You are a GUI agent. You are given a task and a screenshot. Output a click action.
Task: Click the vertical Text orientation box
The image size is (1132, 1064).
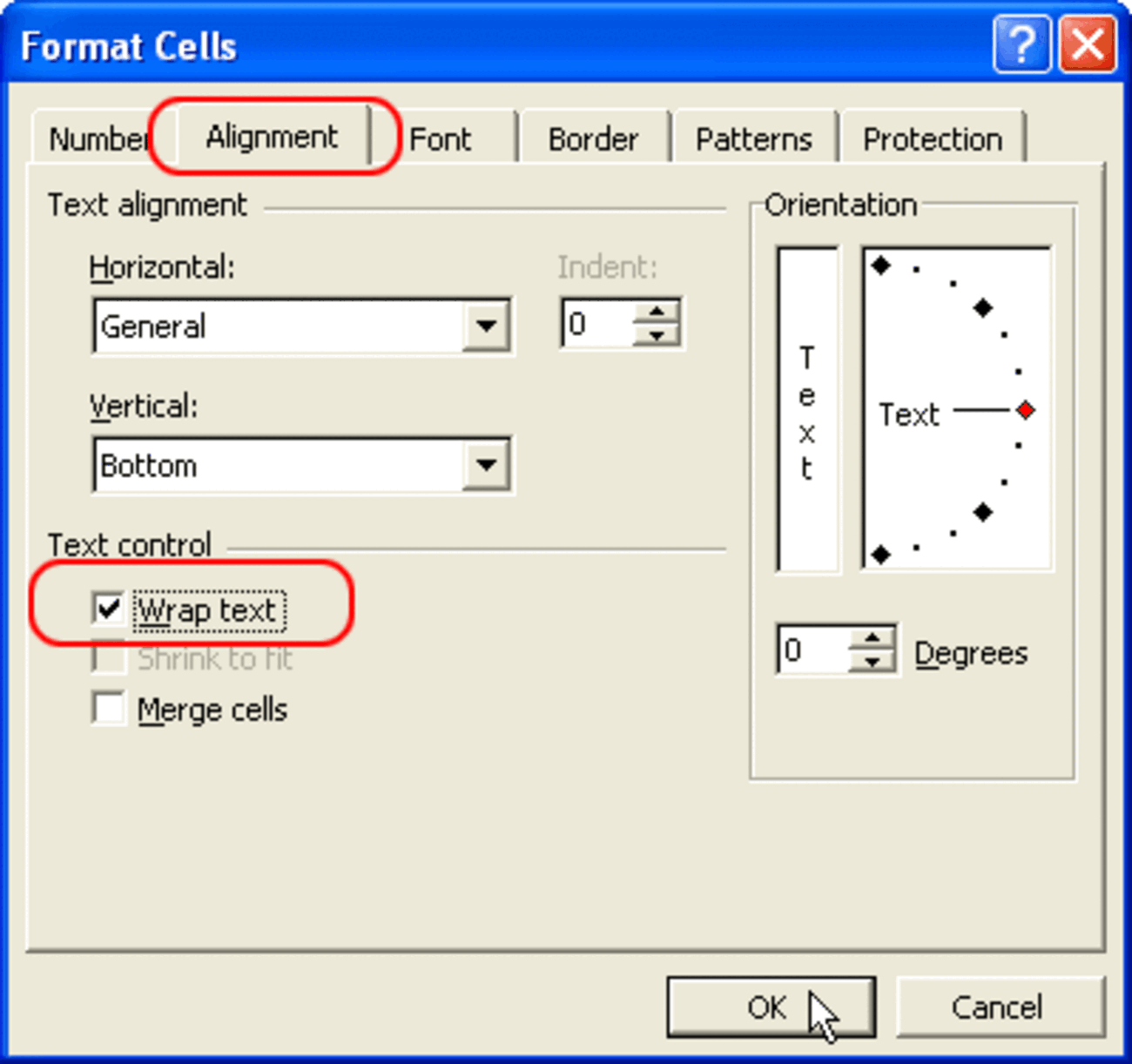[807, 409]
